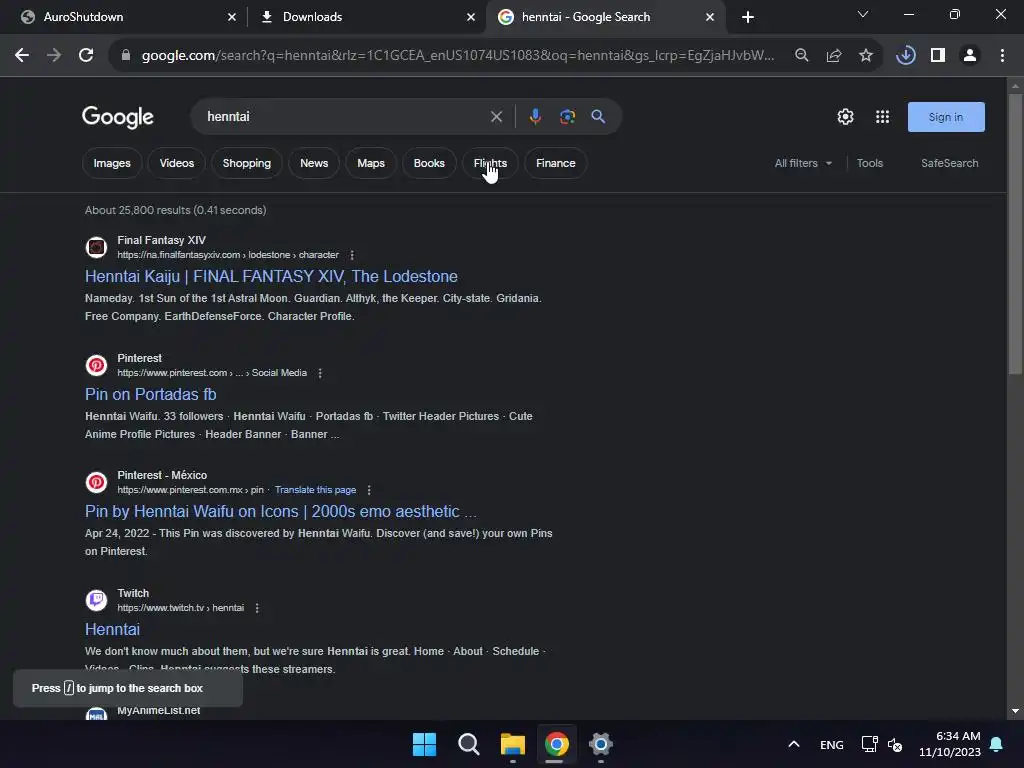
Task: Select the Finance filter chip
Action: click(556, 163)
